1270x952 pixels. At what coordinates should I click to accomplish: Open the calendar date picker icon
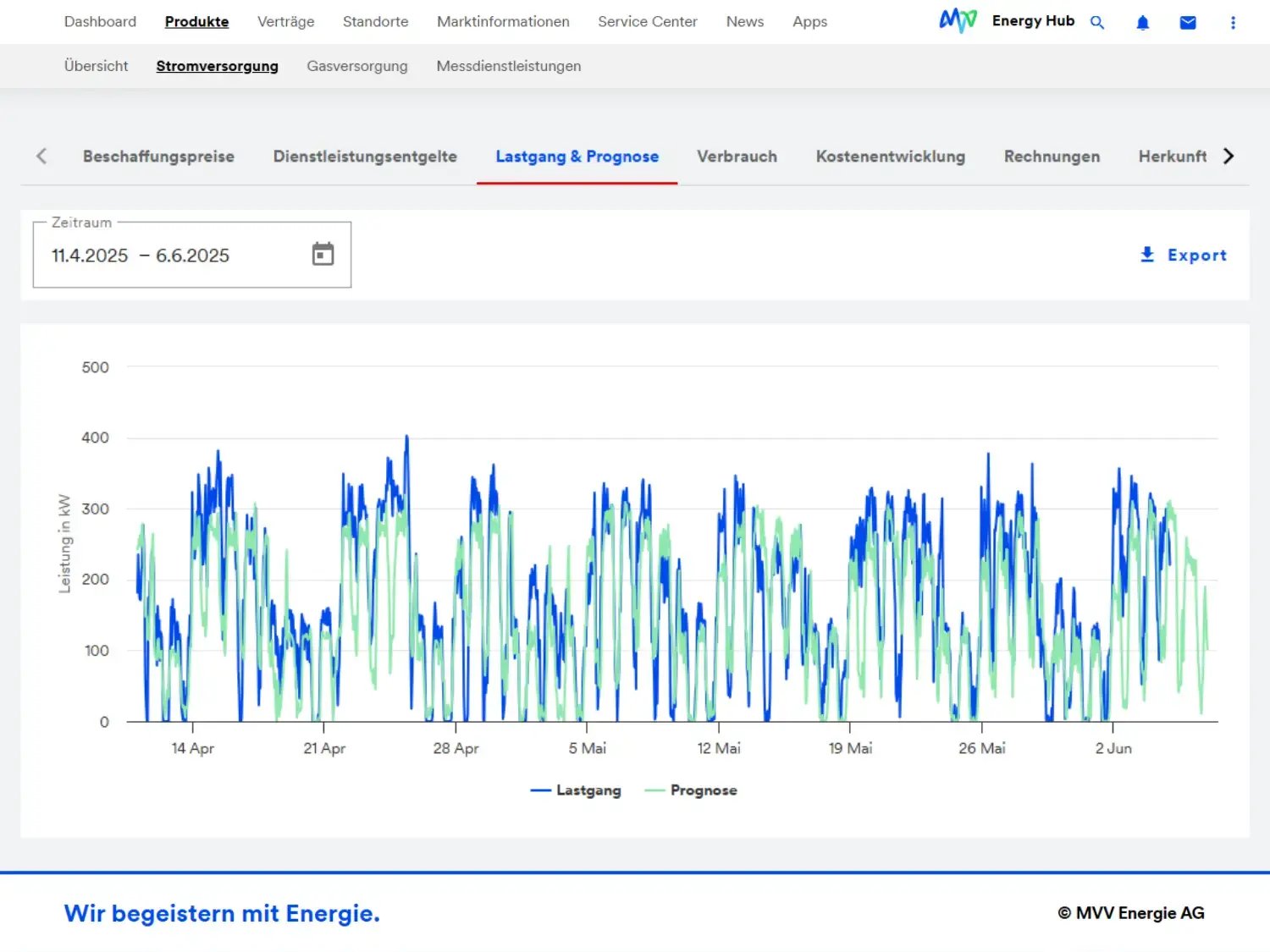(323, 254)
